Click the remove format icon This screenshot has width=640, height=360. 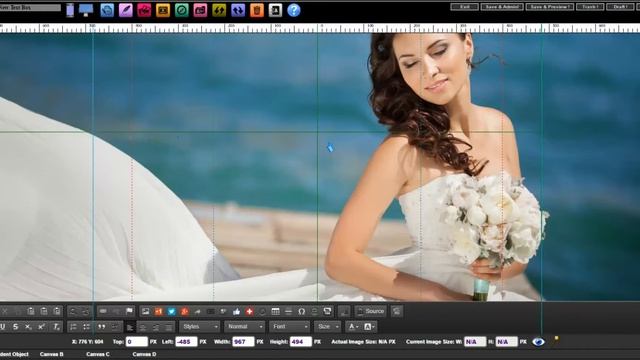point(56,327)
